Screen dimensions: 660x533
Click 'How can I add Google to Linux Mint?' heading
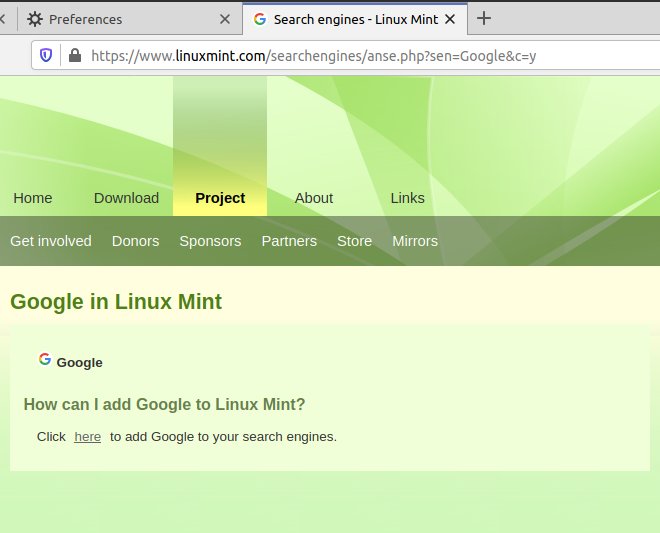tap(165, 404)
